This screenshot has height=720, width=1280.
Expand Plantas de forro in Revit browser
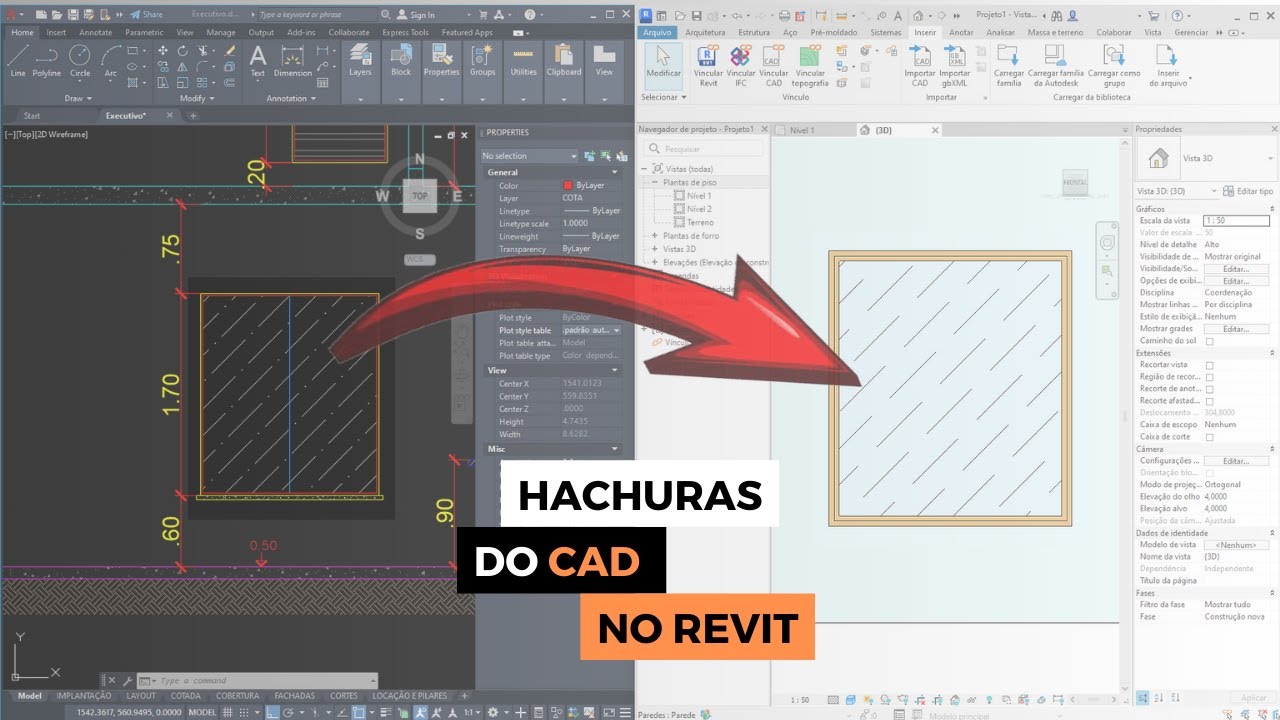click(x=655, y=236)
